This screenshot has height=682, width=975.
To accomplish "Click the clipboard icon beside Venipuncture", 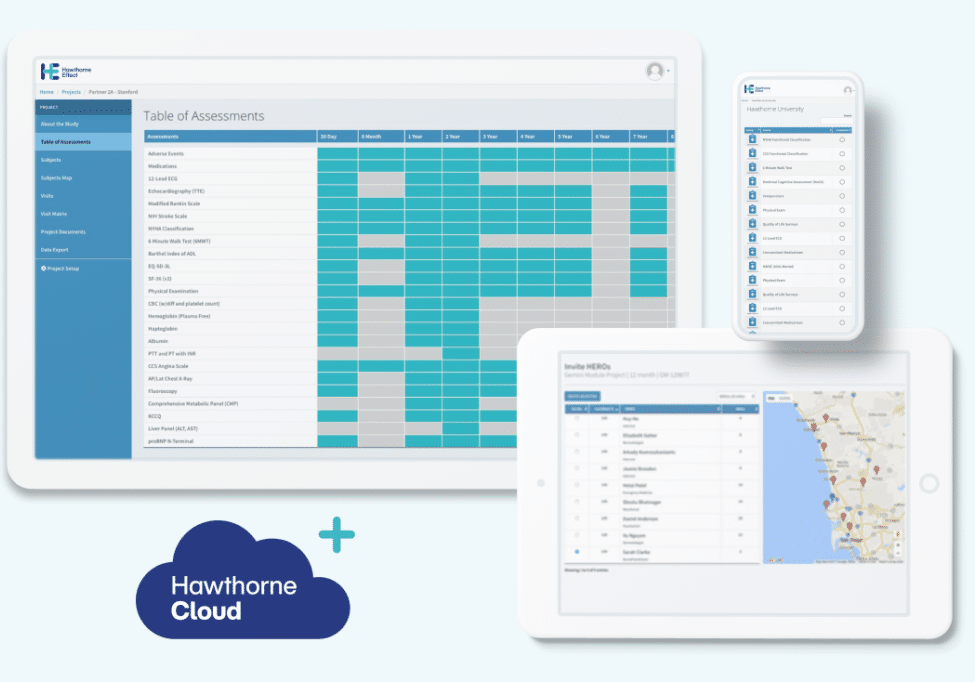I will pos(752,196).
